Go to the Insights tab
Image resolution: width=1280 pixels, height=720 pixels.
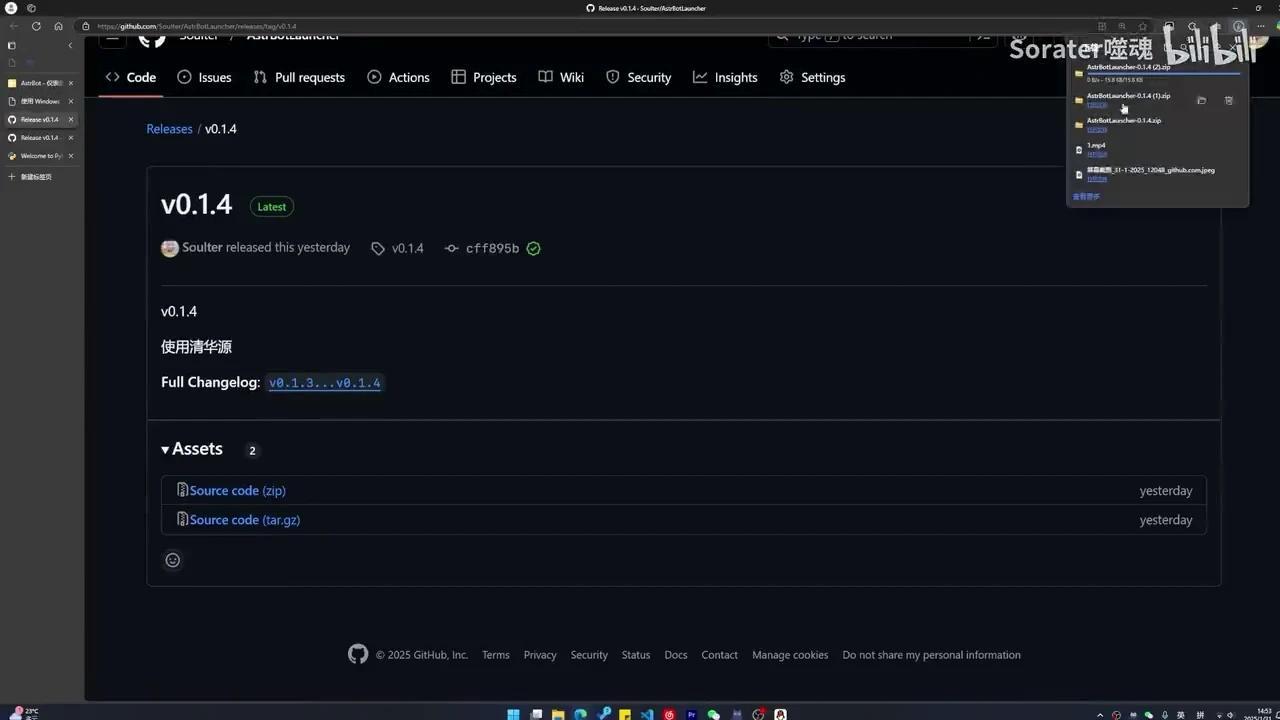[725, 77]
